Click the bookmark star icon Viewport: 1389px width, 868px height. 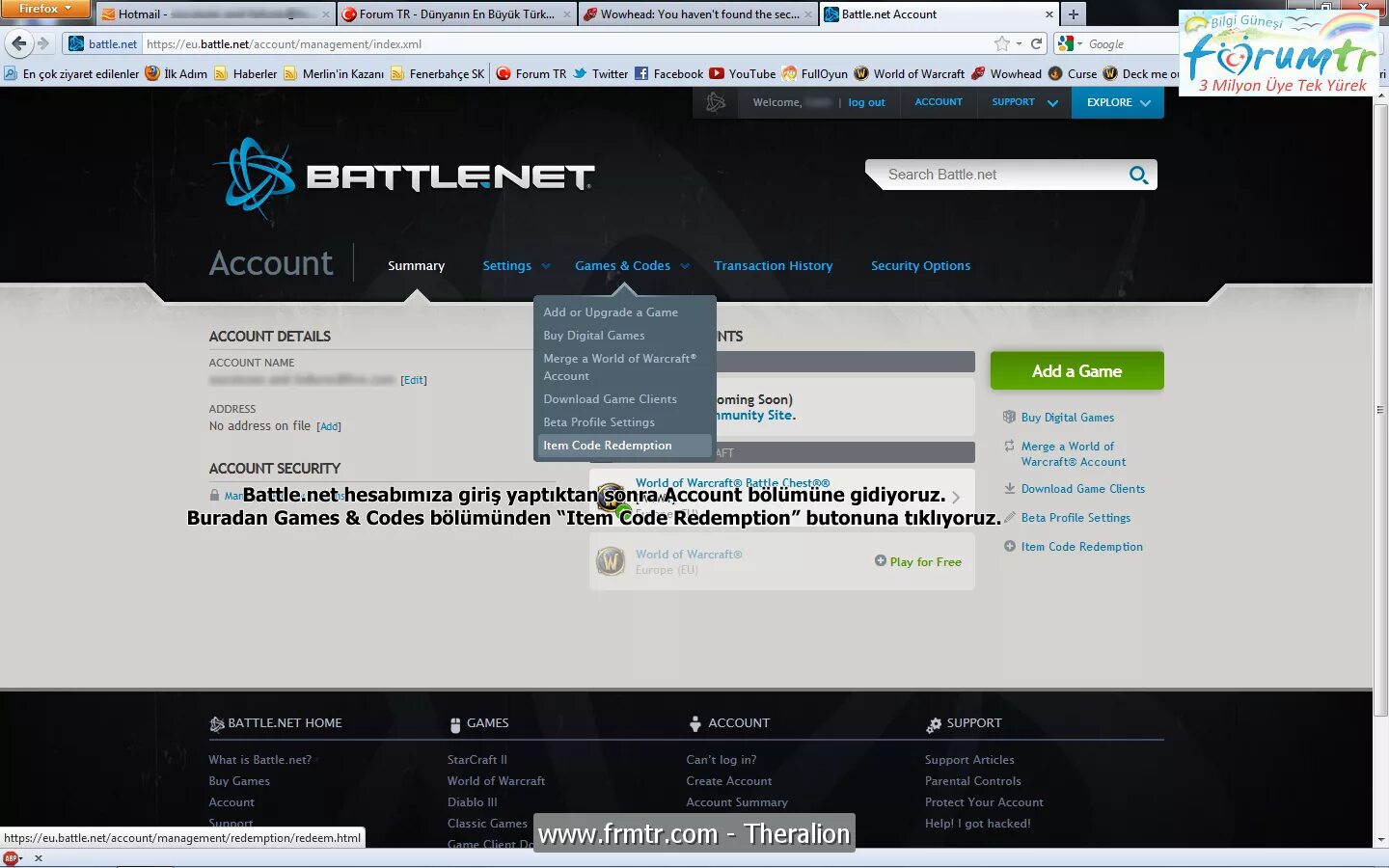pyautogui.click(x=1002, y=43)
